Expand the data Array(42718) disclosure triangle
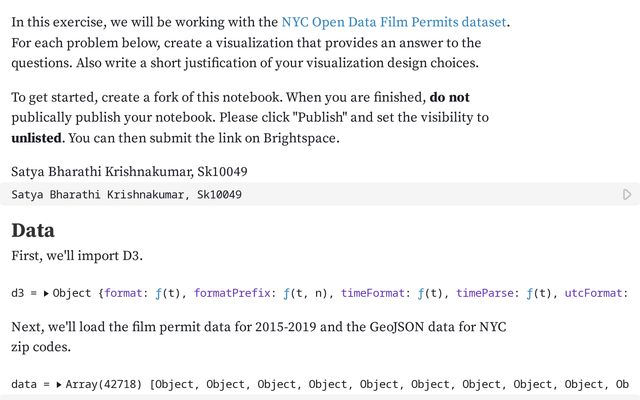The height and width of the screenshot is (400, 640). [x=59, y=384]
